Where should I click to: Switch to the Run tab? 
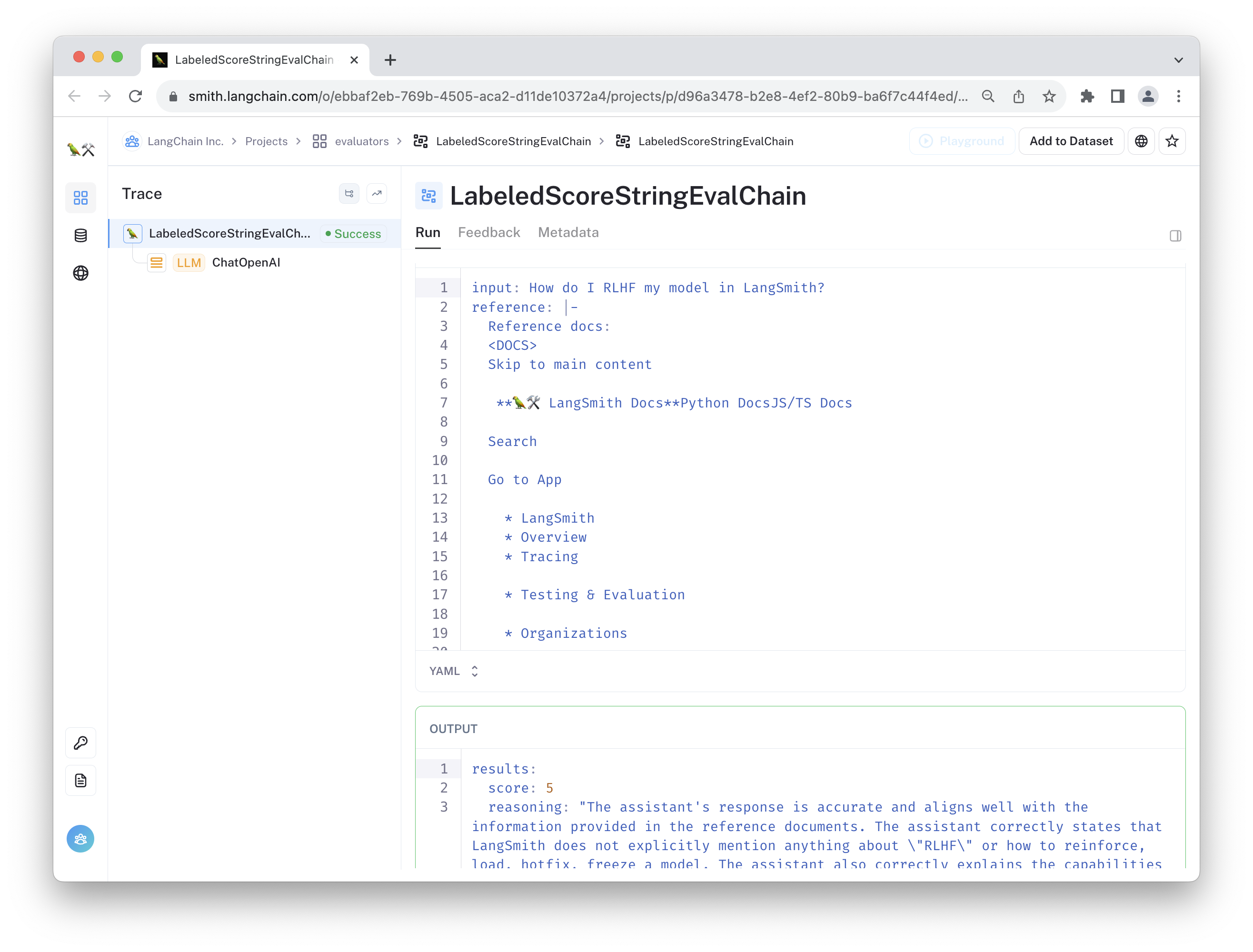(x=428, y=232)
